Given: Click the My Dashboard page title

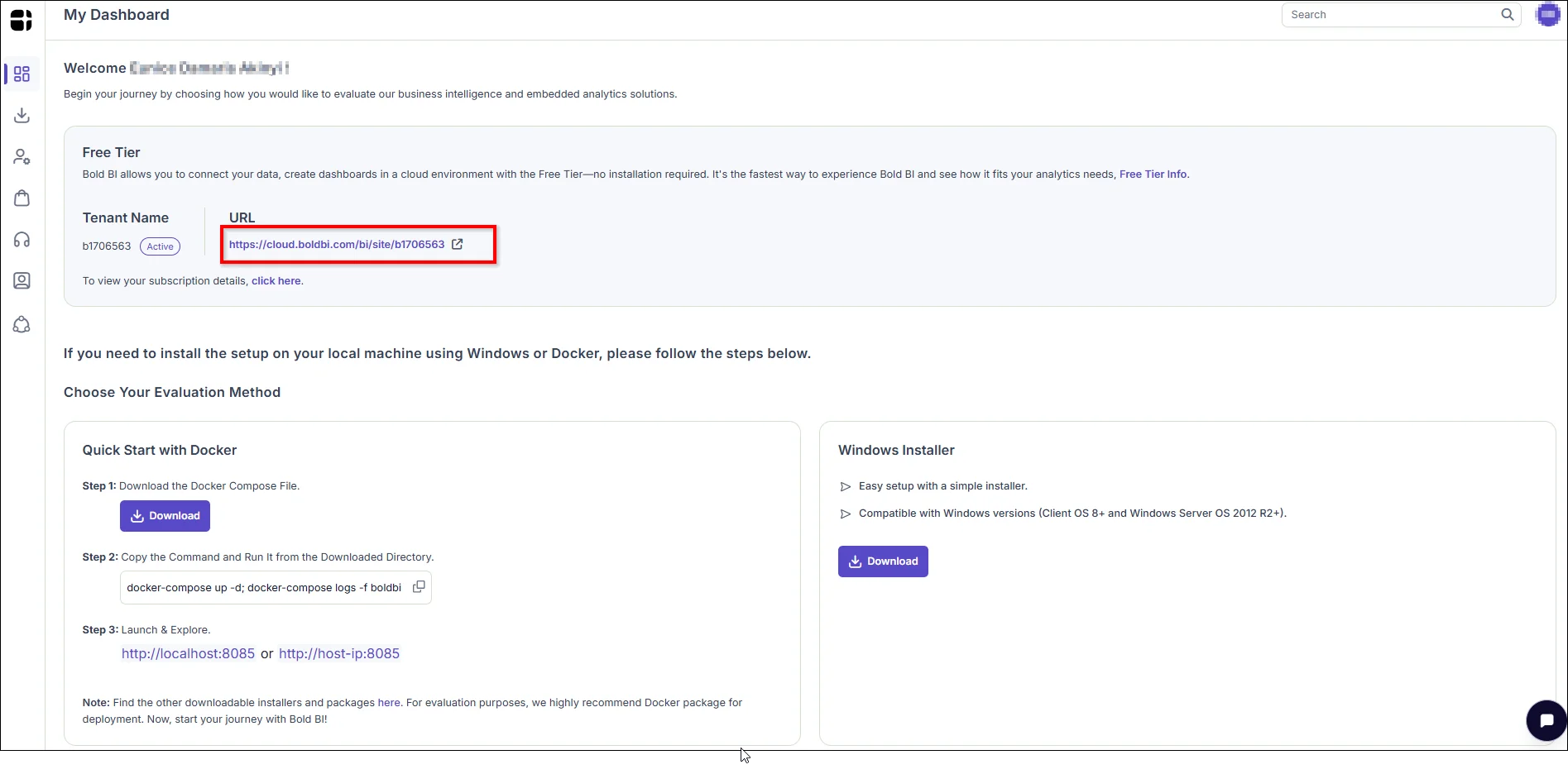Looking at the screenshot, I should (x=117, y=15).
